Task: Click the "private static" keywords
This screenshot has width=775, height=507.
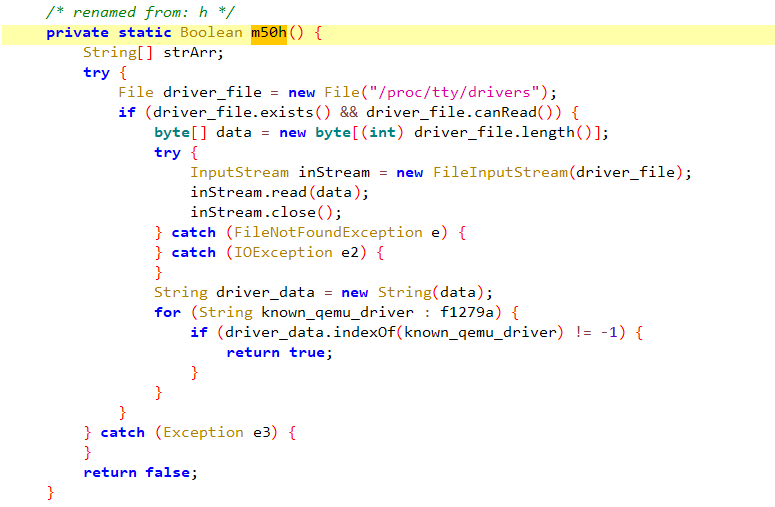Action: [x=109, y=33]
